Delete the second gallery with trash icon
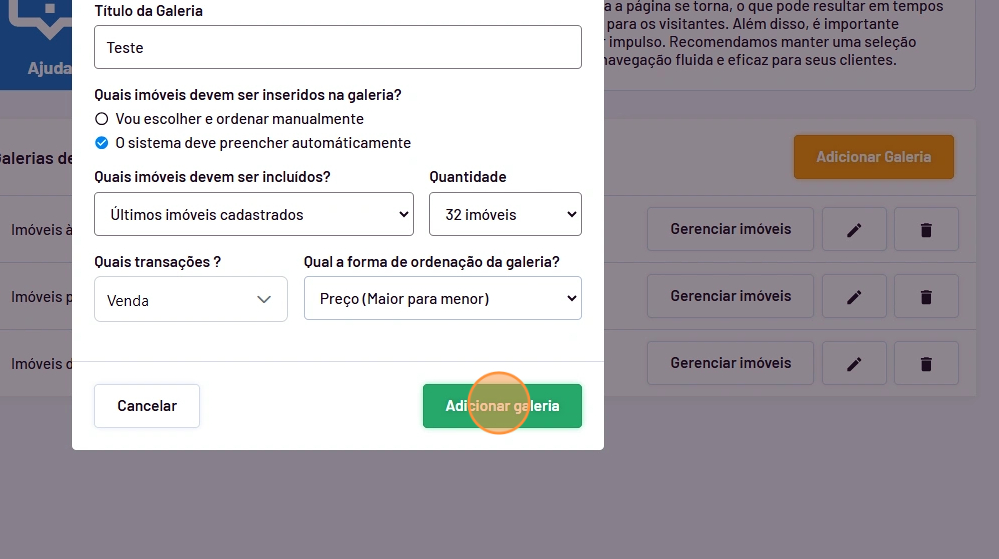 pos(926,296)
